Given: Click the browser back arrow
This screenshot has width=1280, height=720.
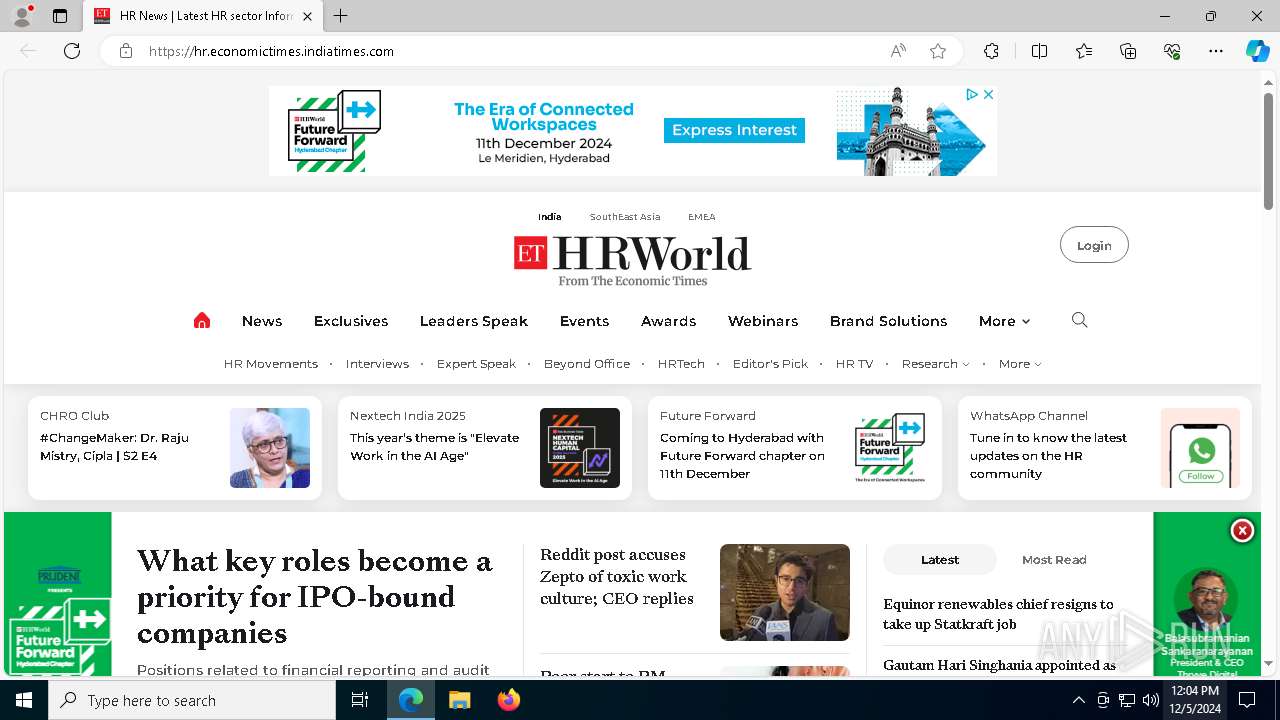Looking at the screenshot, I should tap(28, 51).
